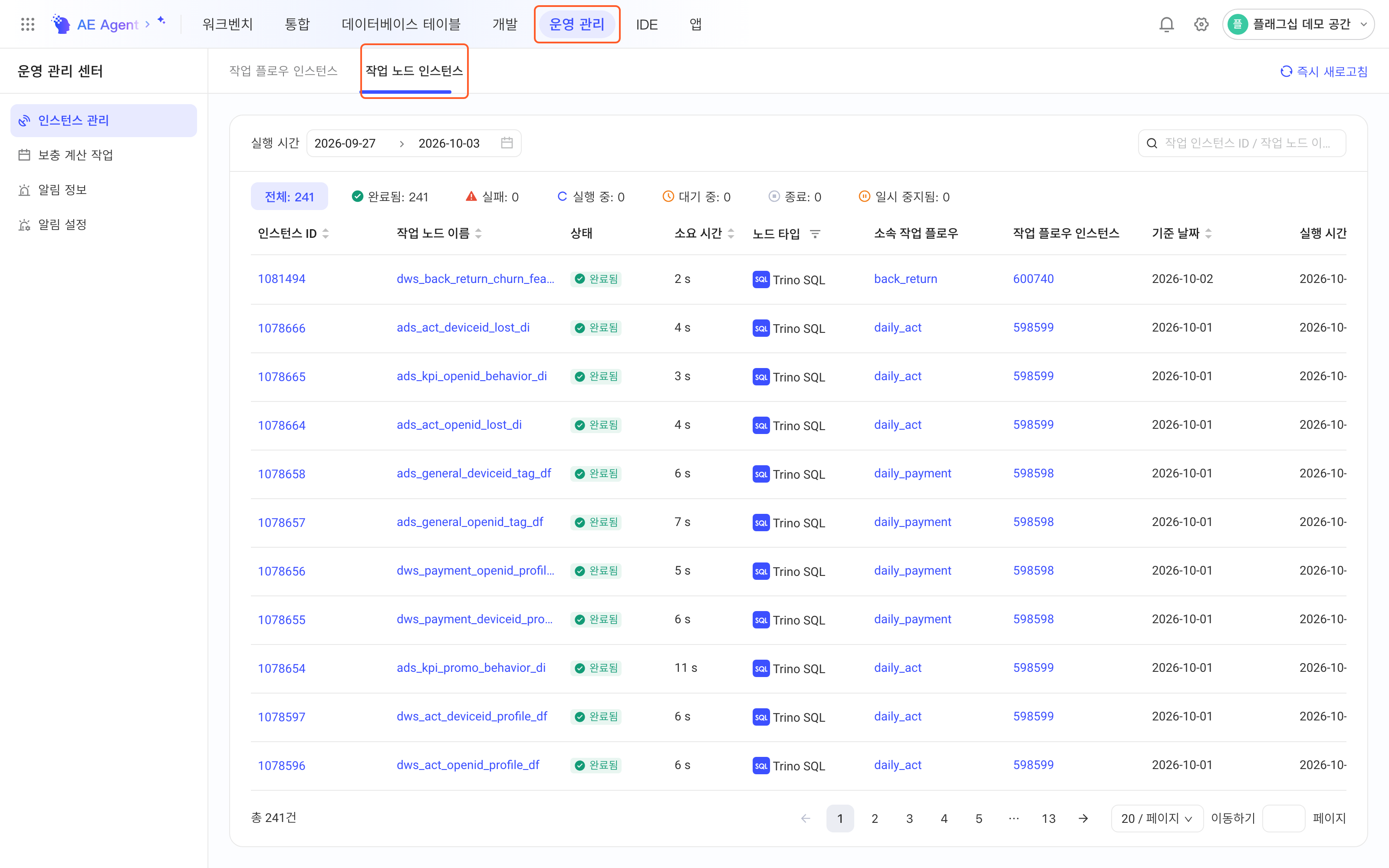This screenshot has width=1389, height=868.
Task: Click the sparkle AI icon next to AE Agent
Action: (162, 21)
